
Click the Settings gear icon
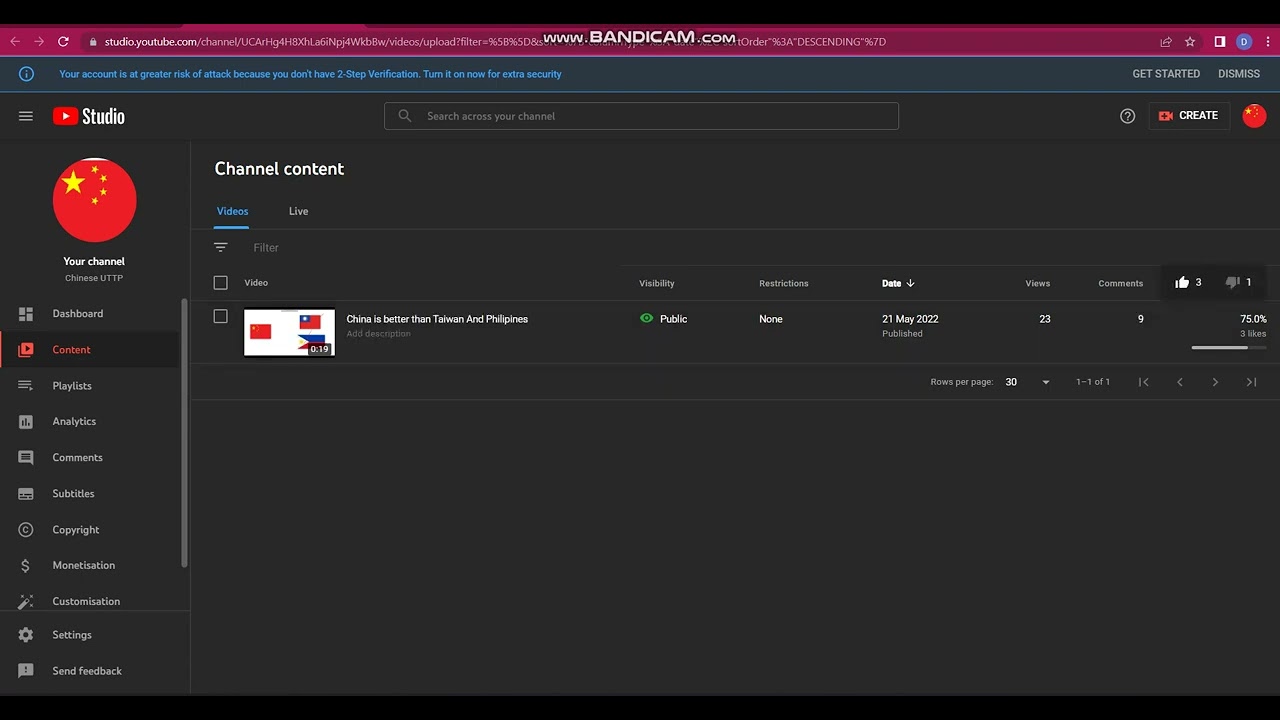pos(26,635)
